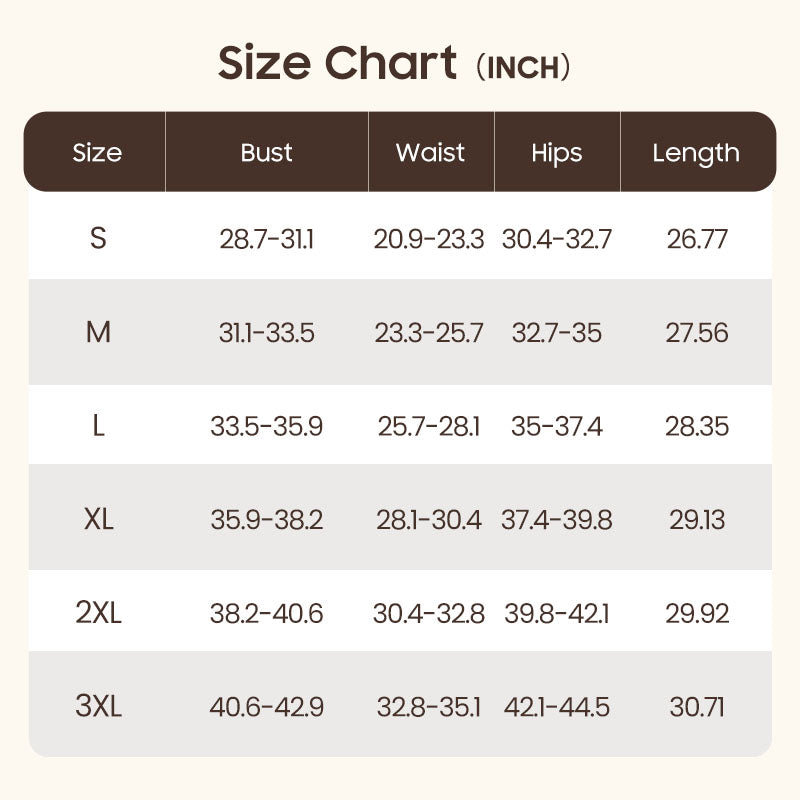Select the Hips column header
This screenshot has height=800, width=800.
(x=557, y=153)
